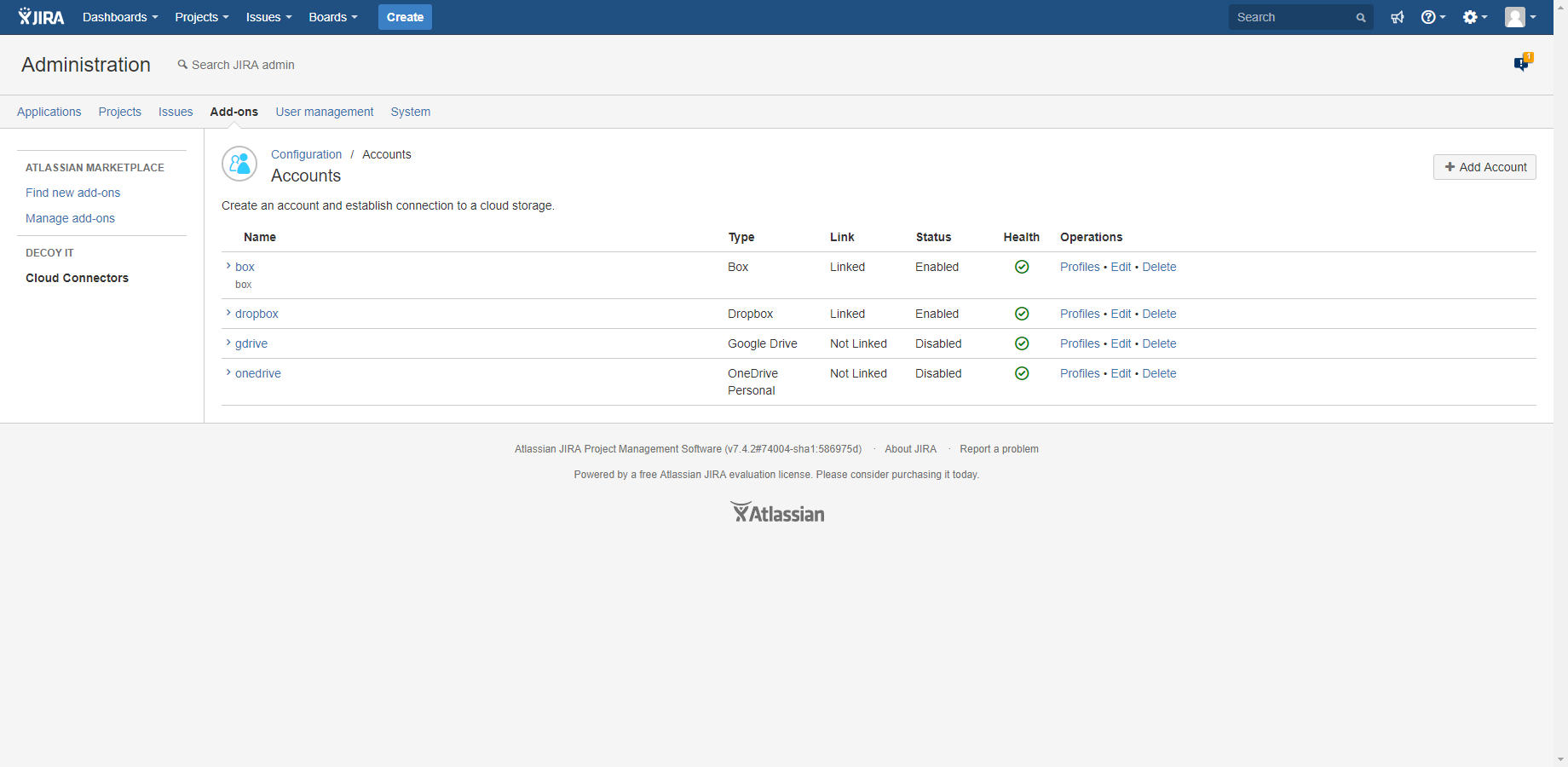
Task: Click the Not Linked cell for onedrive
Action: click(858, 373)
